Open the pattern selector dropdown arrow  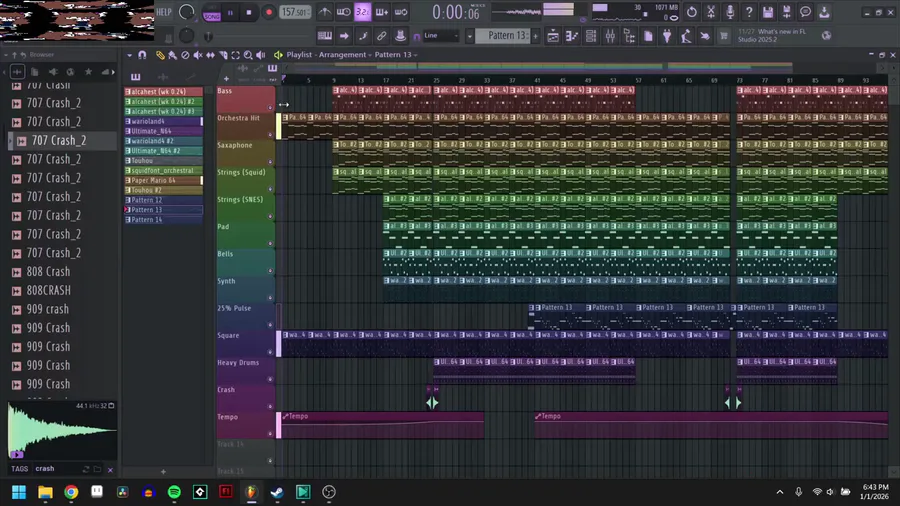[470, 36]
